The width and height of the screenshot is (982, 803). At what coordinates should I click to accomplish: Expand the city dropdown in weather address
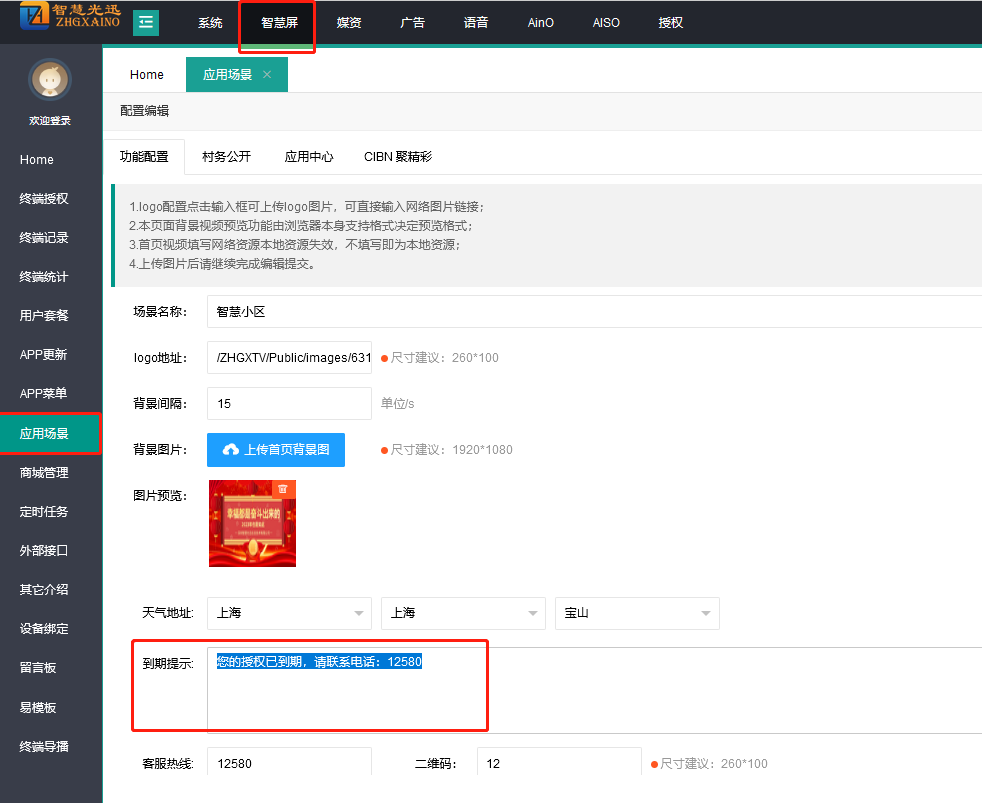point(462,613)
